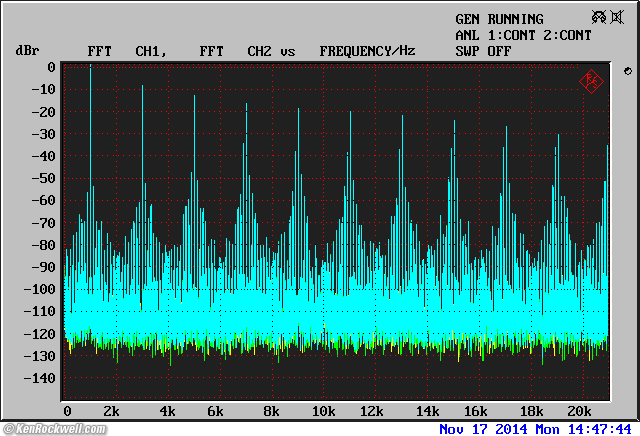Select the FFT CH1 trace label
Screen dimensions: 640x436
[124, 50]
